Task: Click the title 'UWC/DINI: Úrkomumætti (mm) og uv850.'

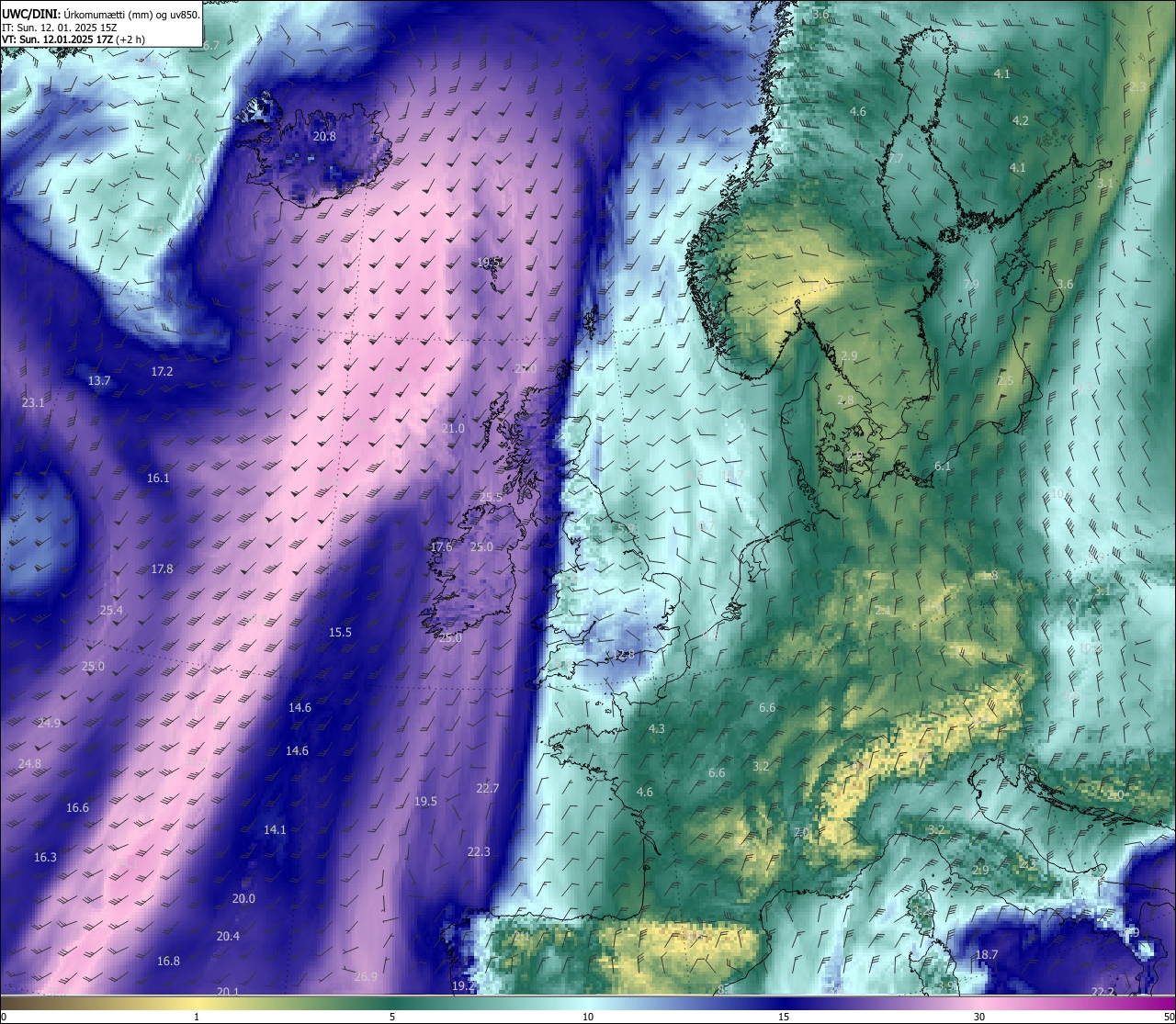Action: point(100,14)
